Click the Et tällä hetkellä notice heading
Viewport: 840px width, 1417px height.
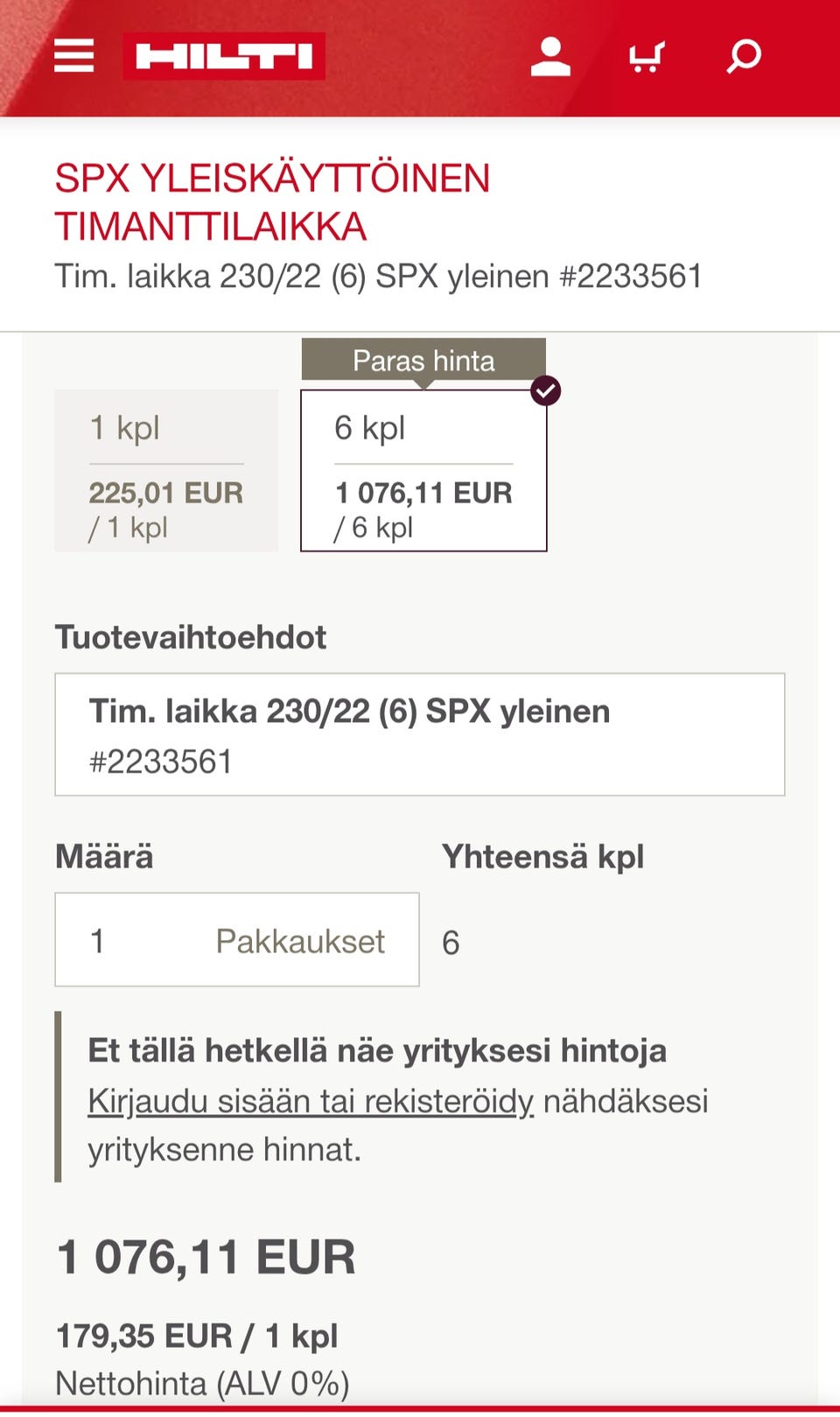(x=377, y=1050)
